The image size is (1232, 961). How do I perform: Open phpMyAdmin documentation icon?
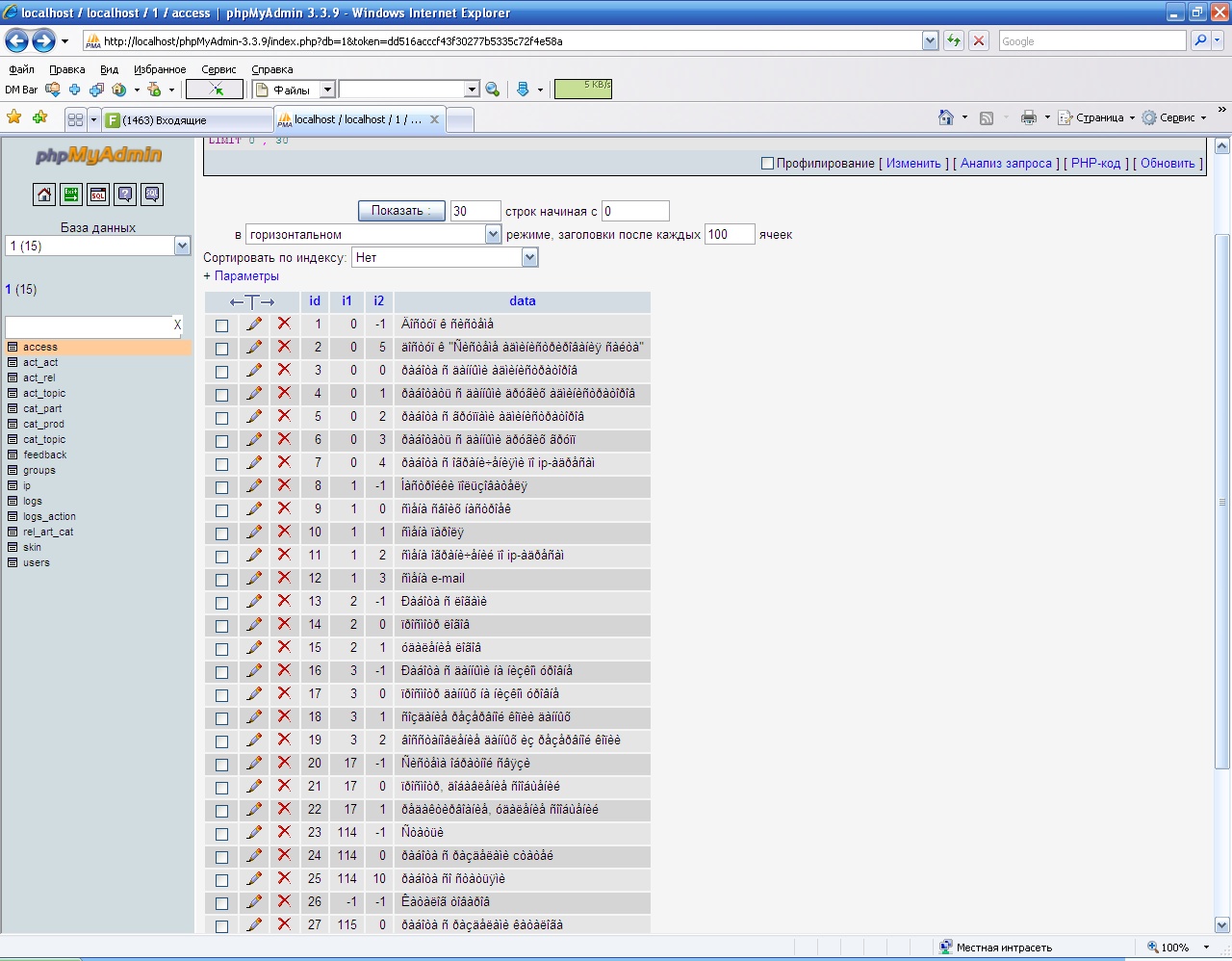pos(125,195)
